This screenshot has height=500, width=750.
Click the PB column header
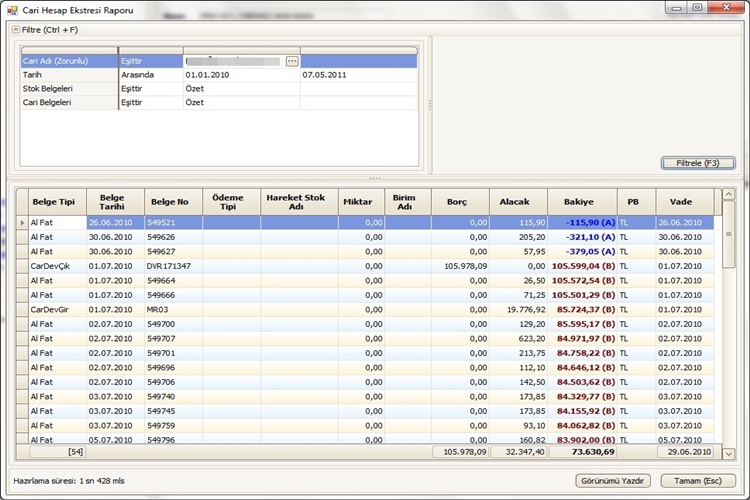click(637, 202)
